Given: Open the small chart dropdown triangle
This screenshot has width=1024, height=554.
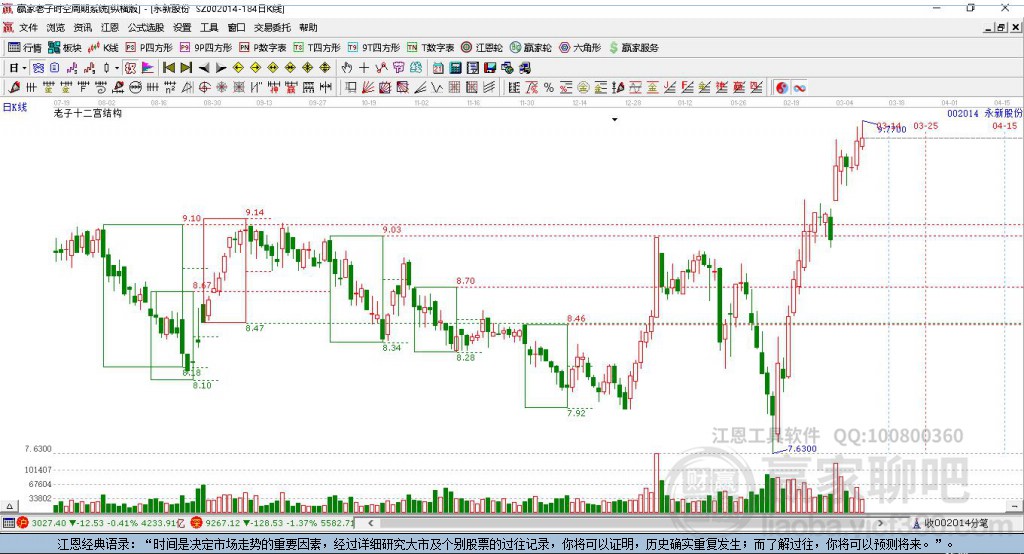Looking at the screenshot, I should pos(615,120).
